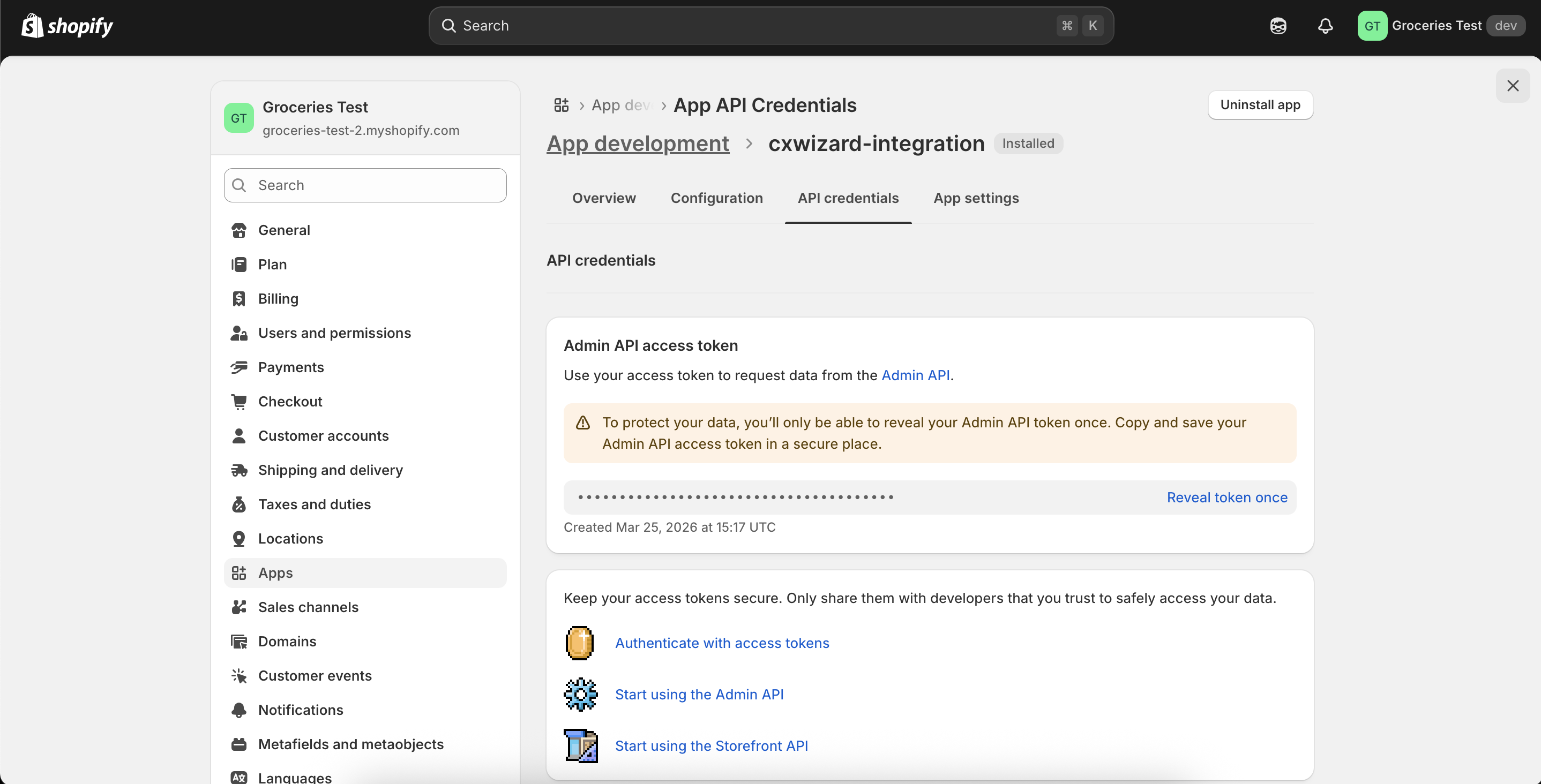This screenshot has width=1541, height=784.
Task: Open the dev tools controller icon
Action: coord(1278,25)
